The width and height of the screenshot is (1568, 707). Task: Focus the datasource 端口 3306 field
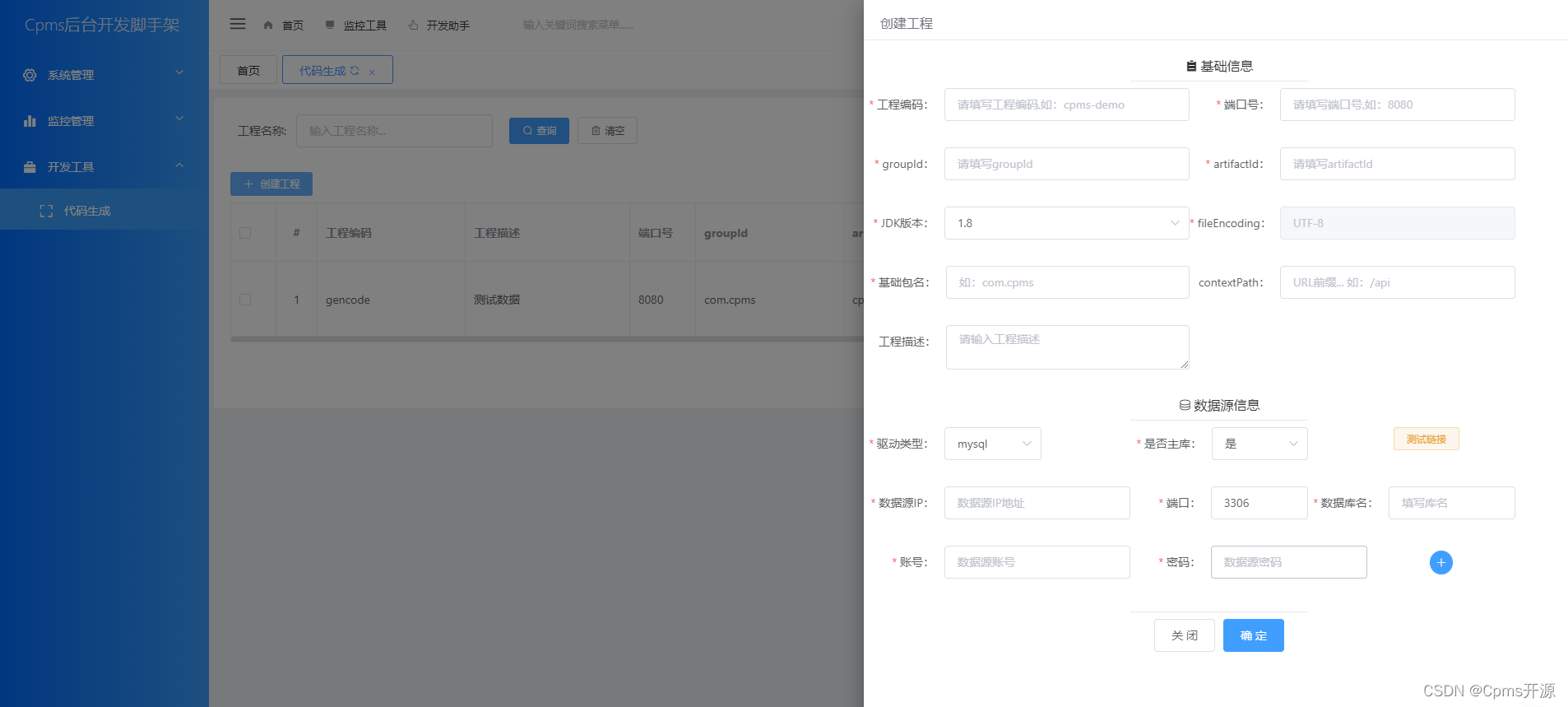click(x=1259, y=503)
